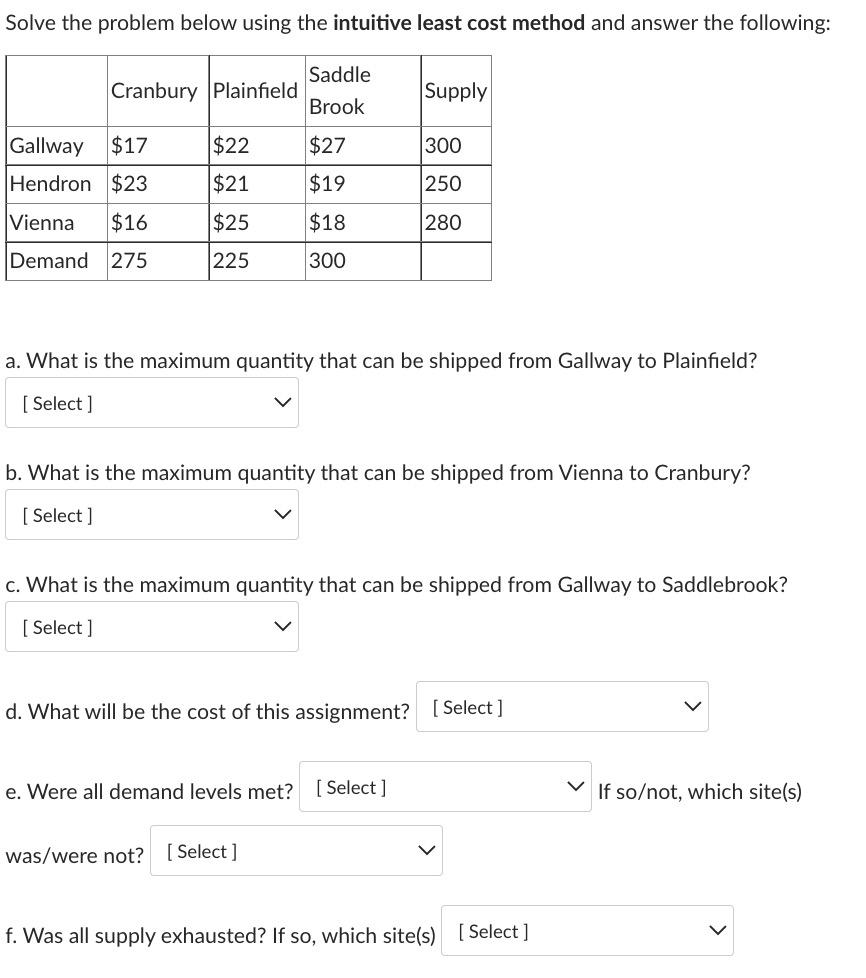866x978 pixels.
Task: Open the Gallway to Saddlebrook quantity dropdown
Action: [x=152, y=626]
